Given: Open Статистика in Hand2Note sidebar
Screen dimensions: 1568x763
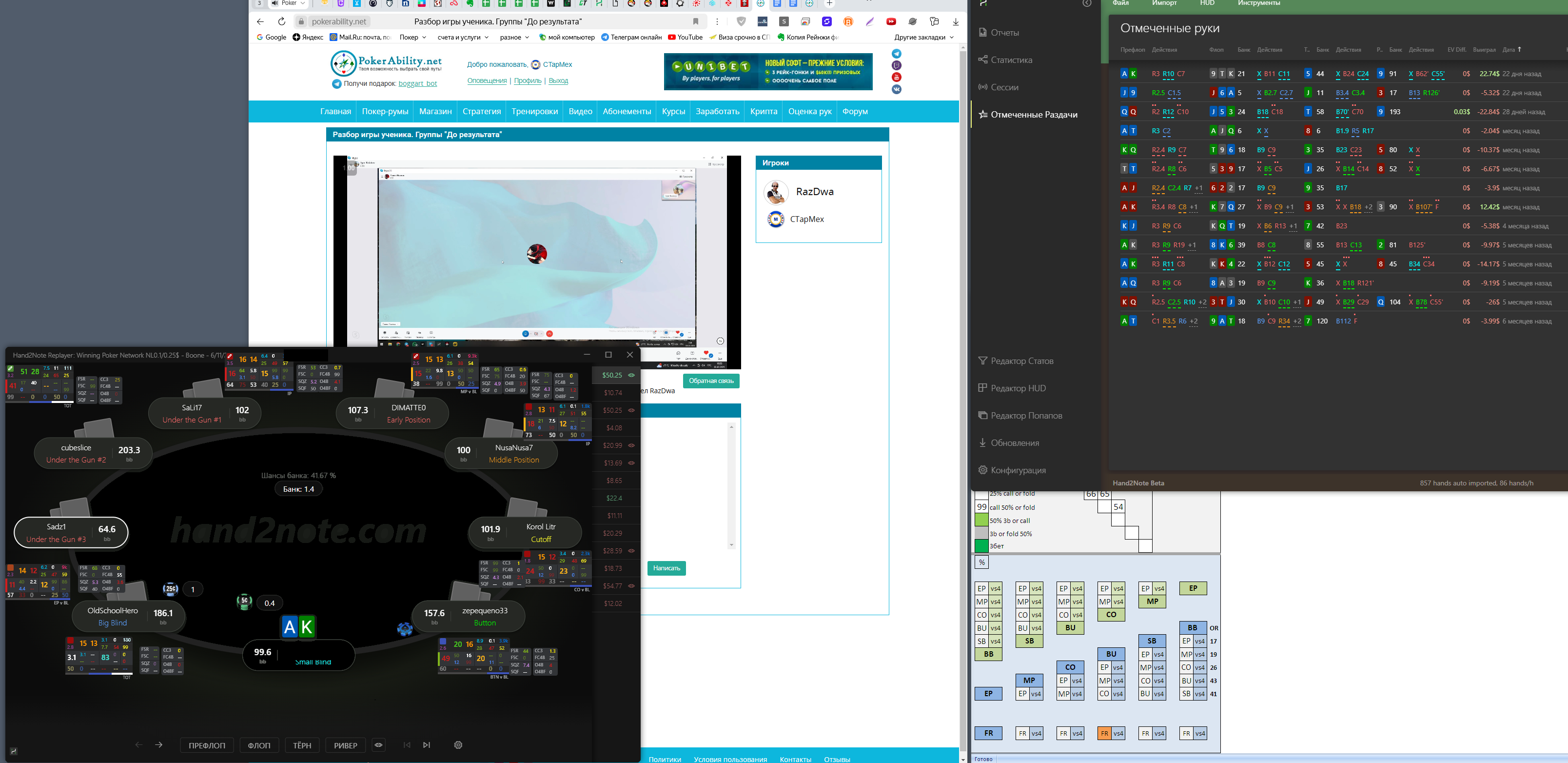Looking at the screenshot, I should click(x=1005, y=60).
